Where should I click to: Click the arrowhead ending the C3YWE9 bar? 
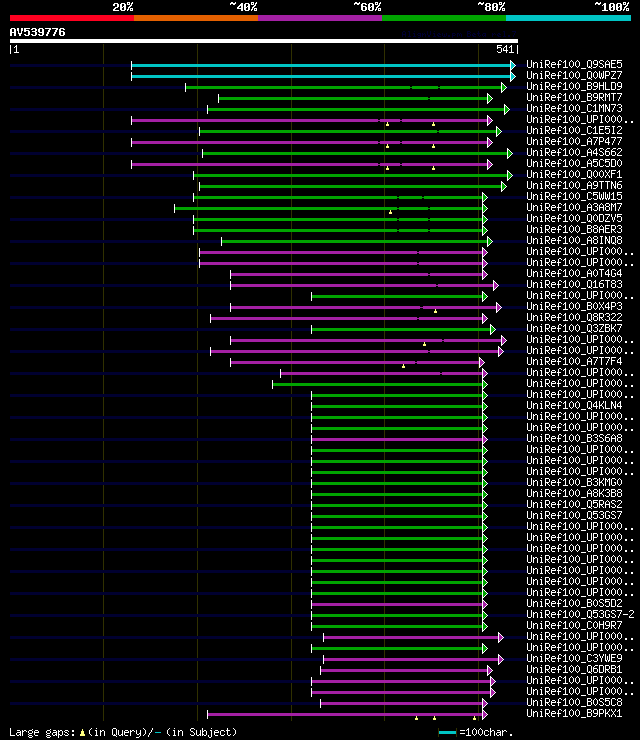click(501, 659)
